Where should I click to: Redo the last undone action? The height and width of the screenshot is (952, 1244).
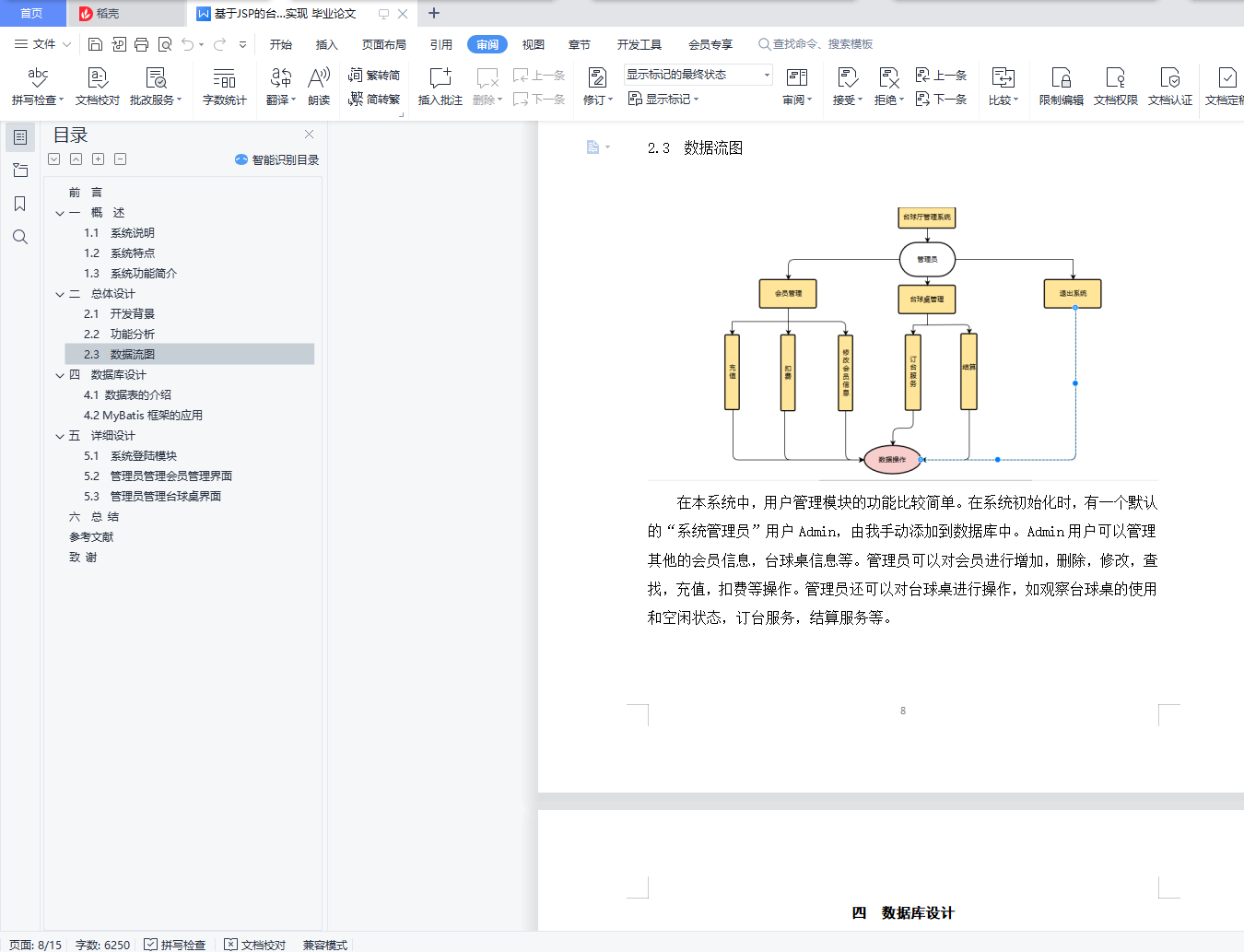point(220,44)
